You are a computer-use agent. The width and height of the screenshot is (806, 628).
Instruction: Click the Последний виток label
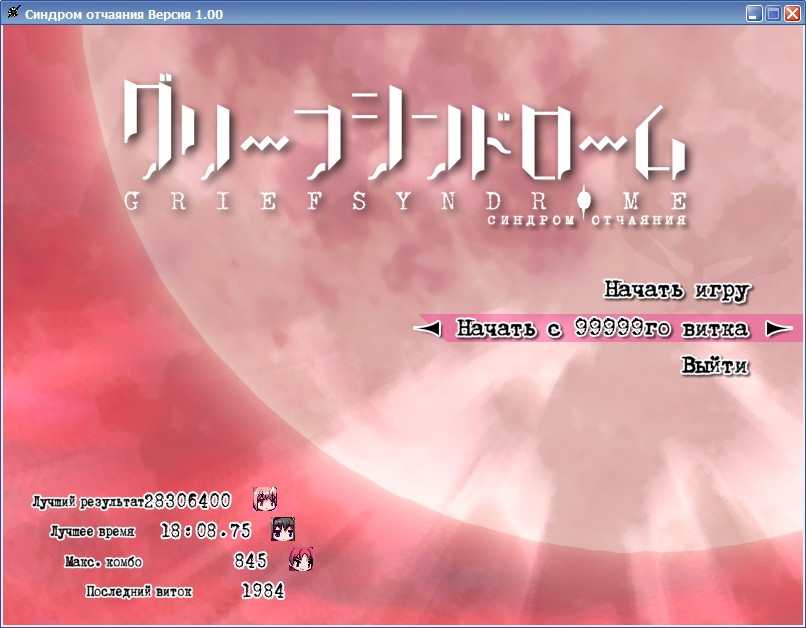(139, 592)
